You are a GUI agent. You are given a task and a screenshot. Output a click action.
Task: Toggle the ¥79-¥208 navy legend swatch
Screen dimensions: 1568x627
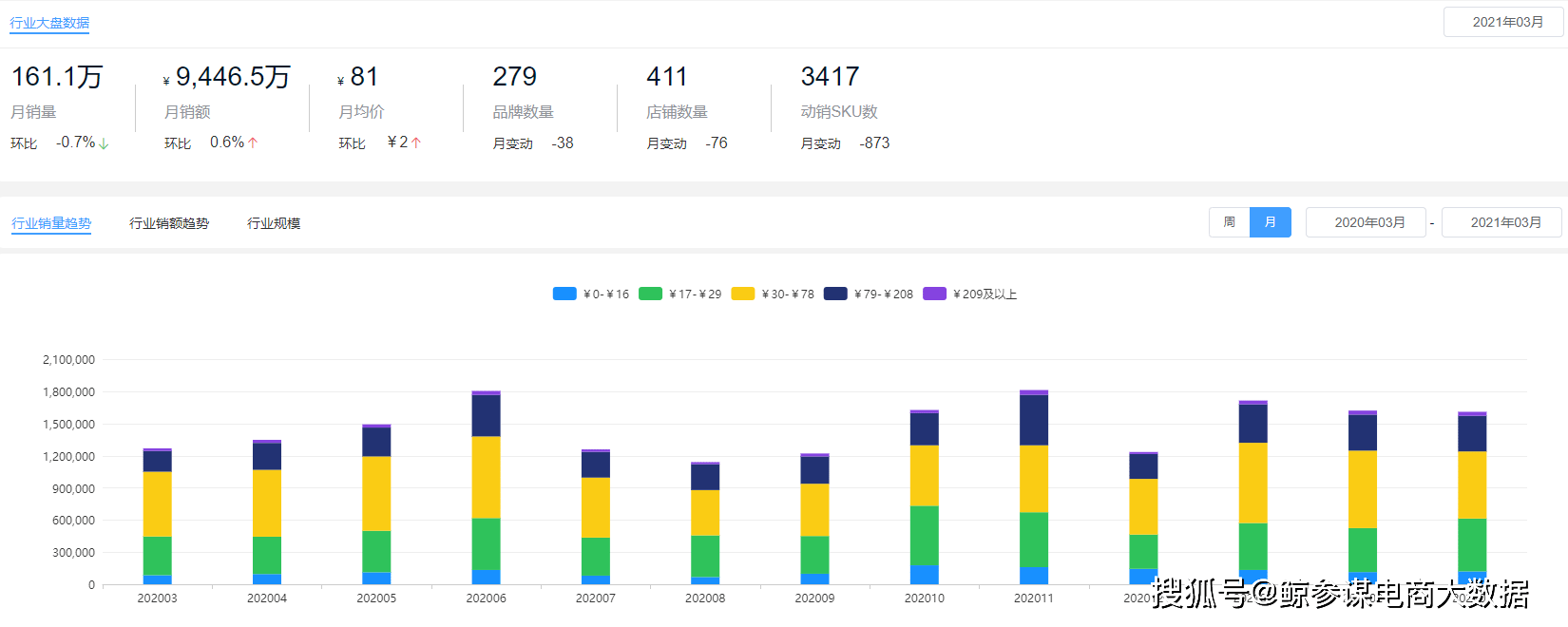[x=835, y=294]
